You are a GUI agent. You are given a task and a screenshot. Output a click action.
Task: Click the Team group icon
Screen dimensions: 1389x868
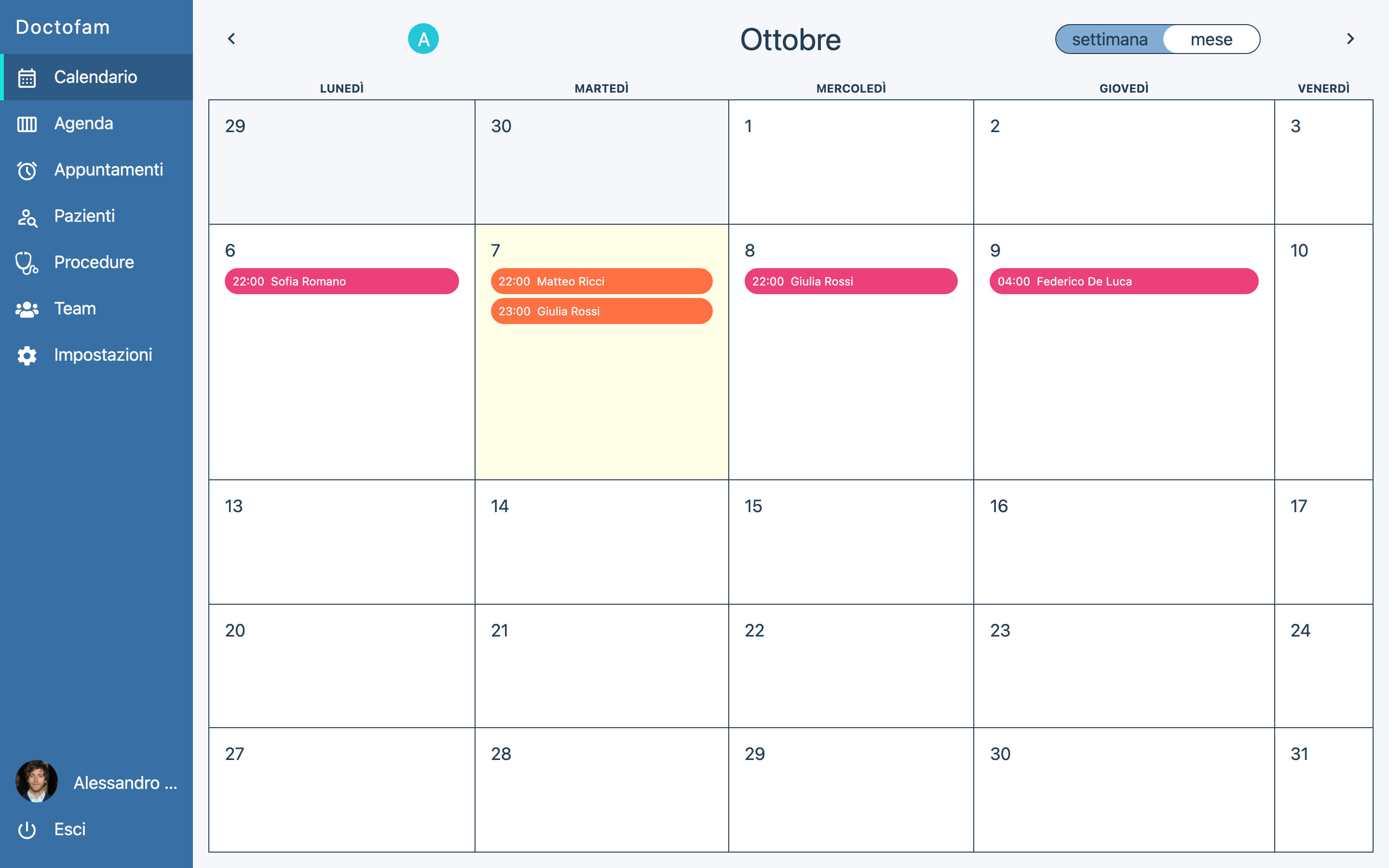click(x=27, y=310)
